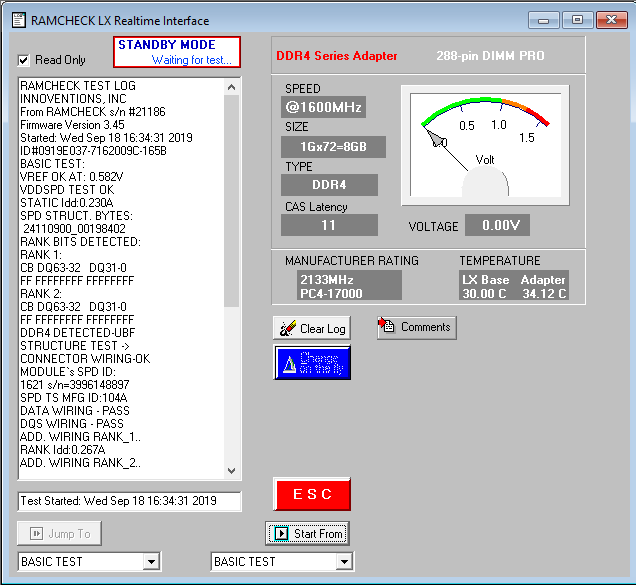Viewport: 636px width, 585px height.
Task: Click the play icon on Start From
Action: pyautogui.click(x=281, y=533)
